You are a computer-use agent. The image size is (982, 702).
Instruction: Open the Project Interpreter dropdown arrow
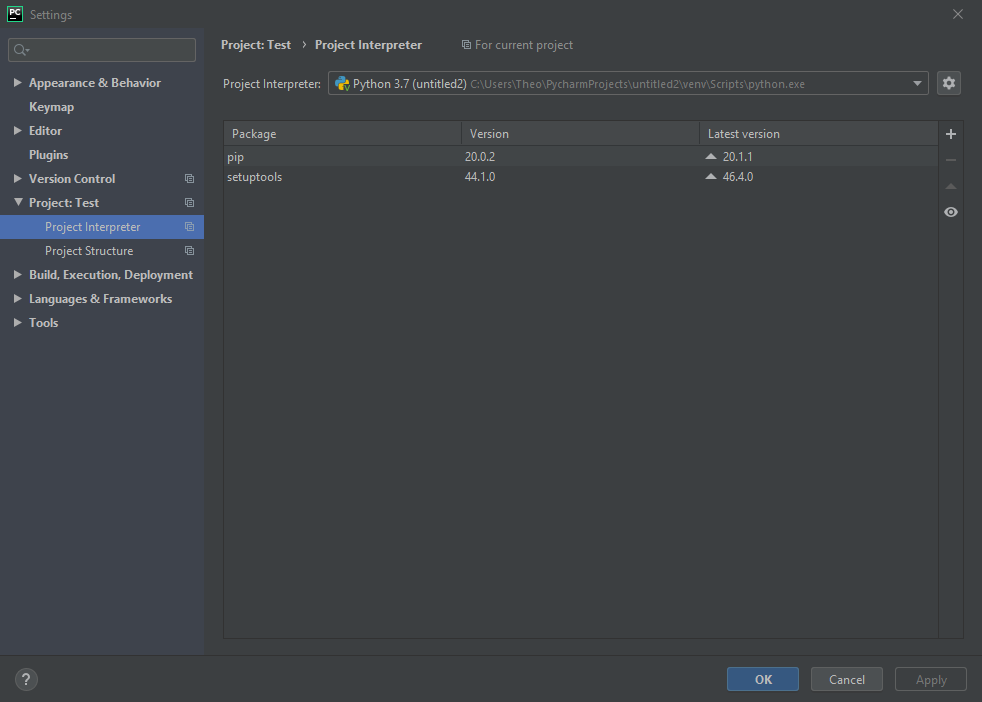click(x=917, y=84)
